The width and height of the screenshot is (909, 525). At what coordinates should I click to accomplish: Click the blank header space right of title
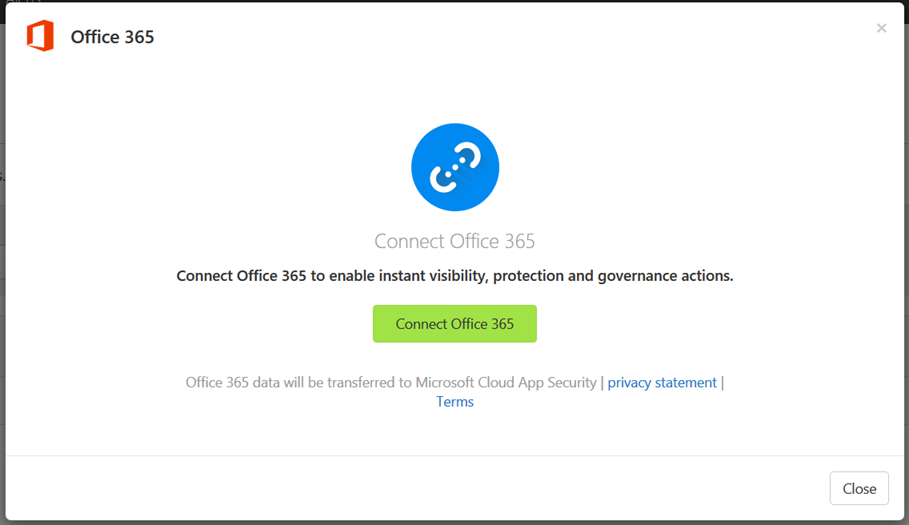(x=510, y=37)
